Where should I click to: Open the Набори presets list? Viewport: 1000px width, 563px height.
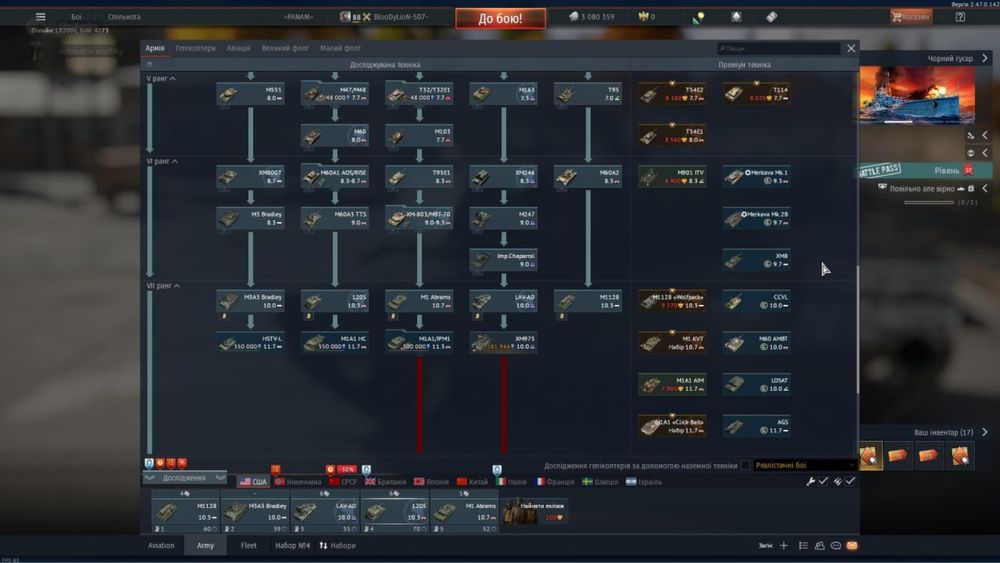click(x=337, y=546)
